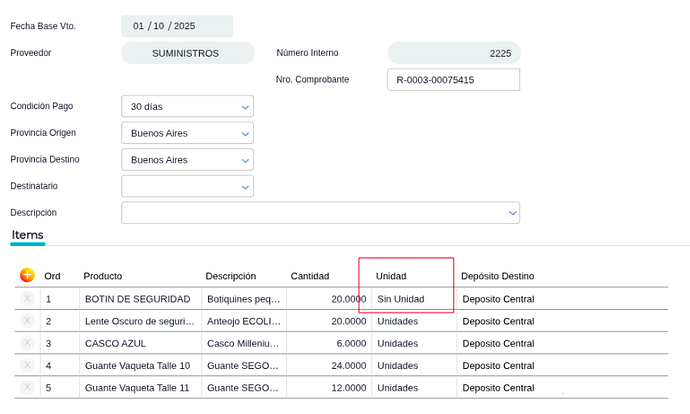Select the Proveedor SUMINISTROS field
Image resolution: width=690 pixels, height=414 pixels.
(x=185, y=53)
